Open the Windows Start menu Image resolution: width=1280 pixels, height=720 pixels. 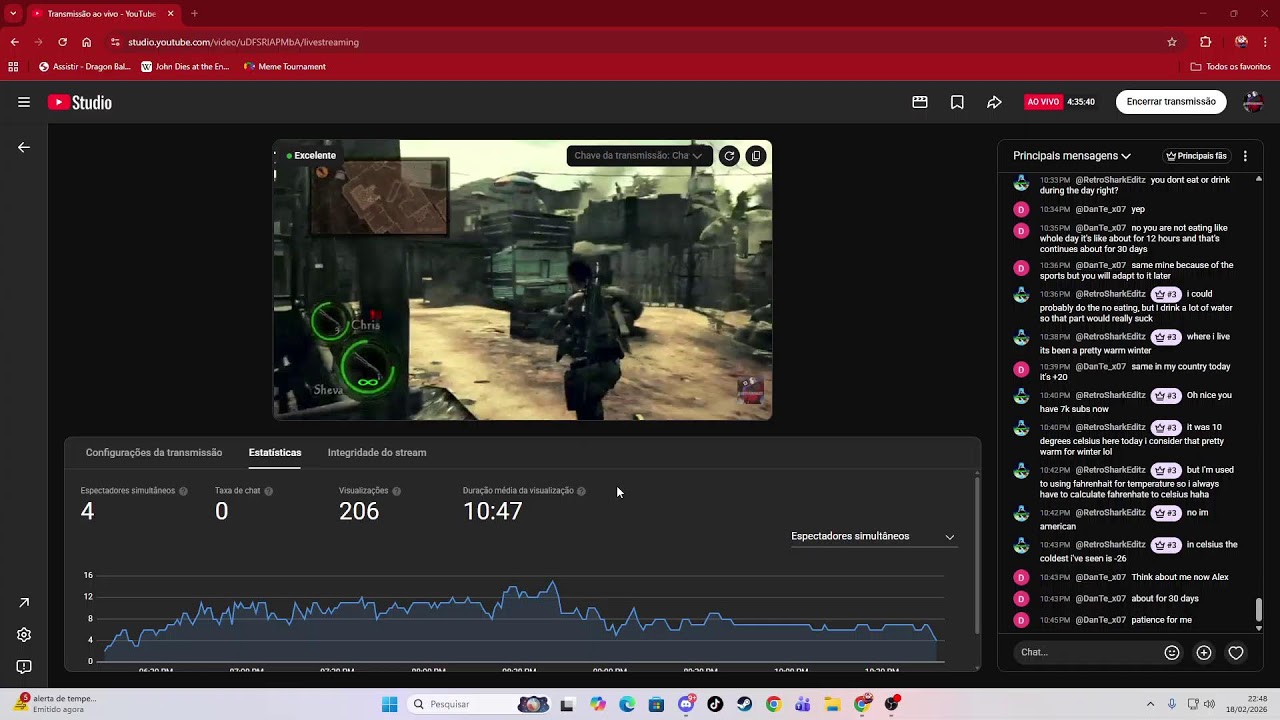point(389,704)
